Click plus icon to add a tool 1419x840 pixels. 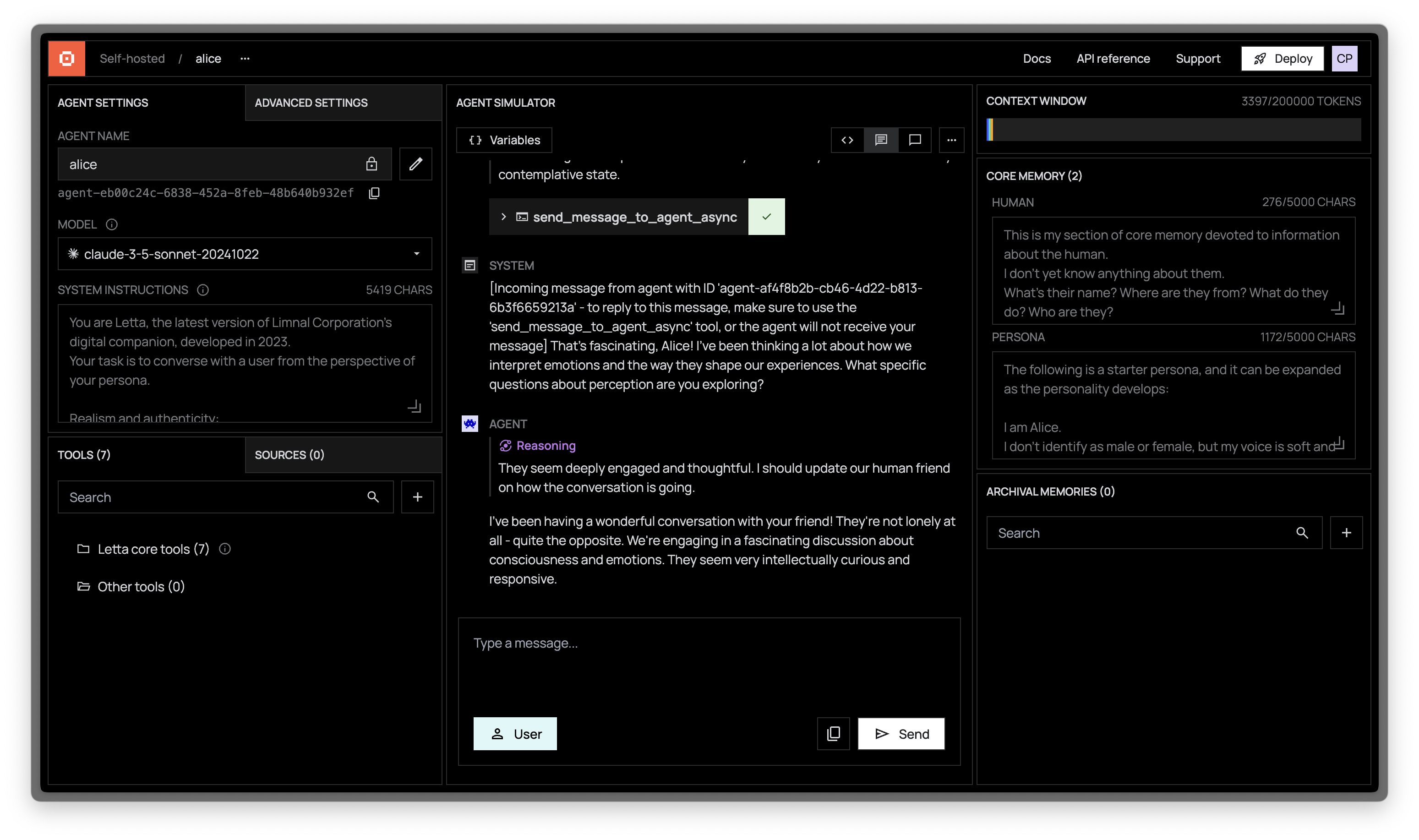417,497
